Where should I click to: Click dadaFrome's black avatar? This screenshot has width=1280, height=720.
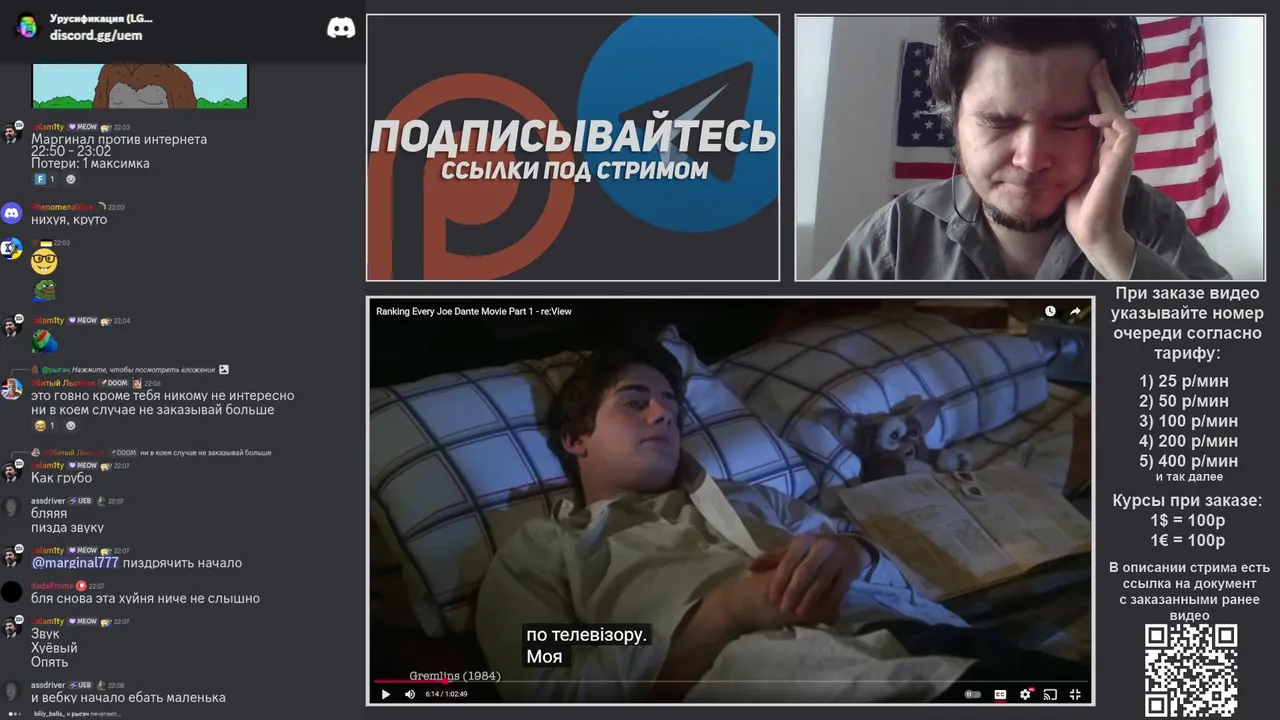[x=11, y=592]
